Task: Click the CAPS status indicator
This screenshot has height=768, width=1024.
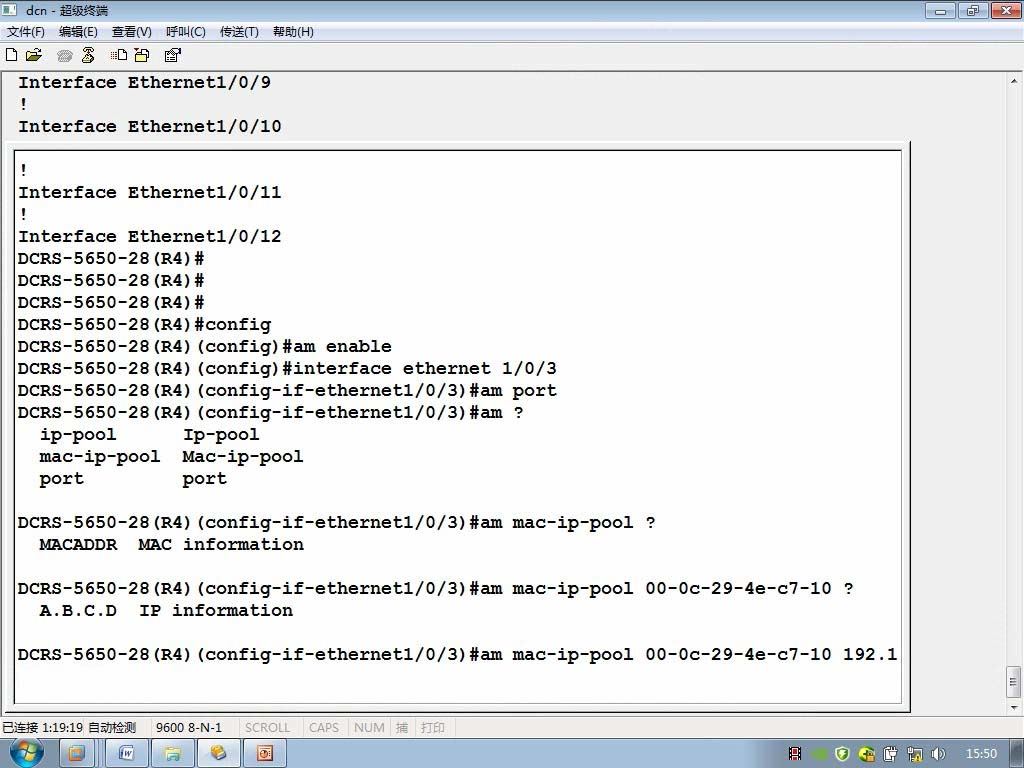Action: pyautogui.click(x=324, y=728)
